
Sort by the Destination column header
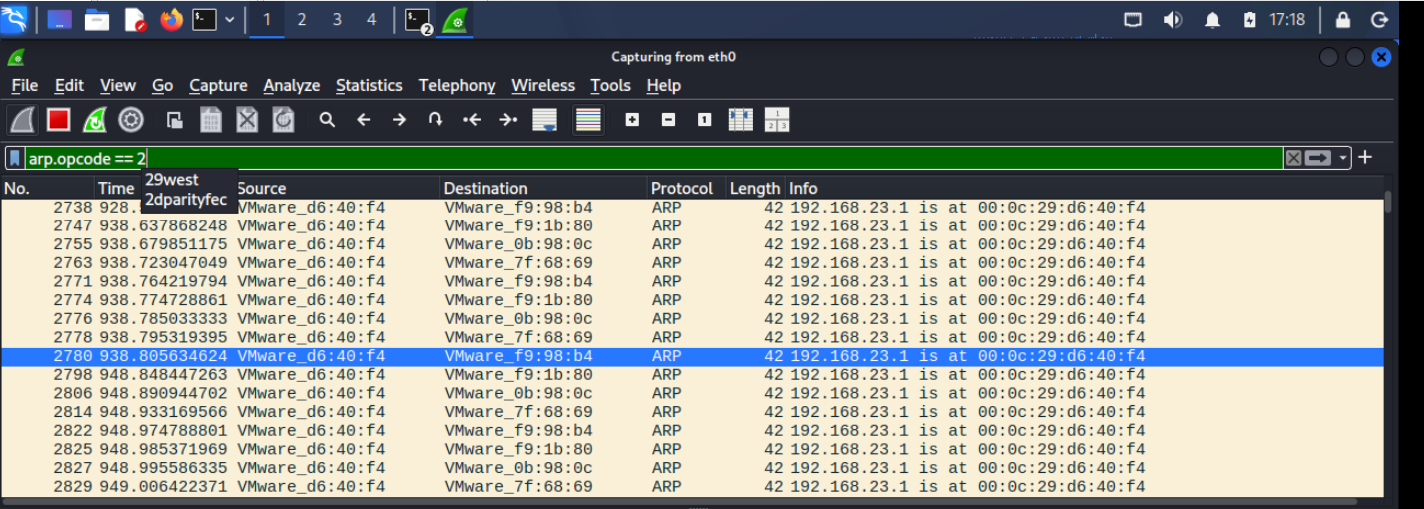click(544, 188)
